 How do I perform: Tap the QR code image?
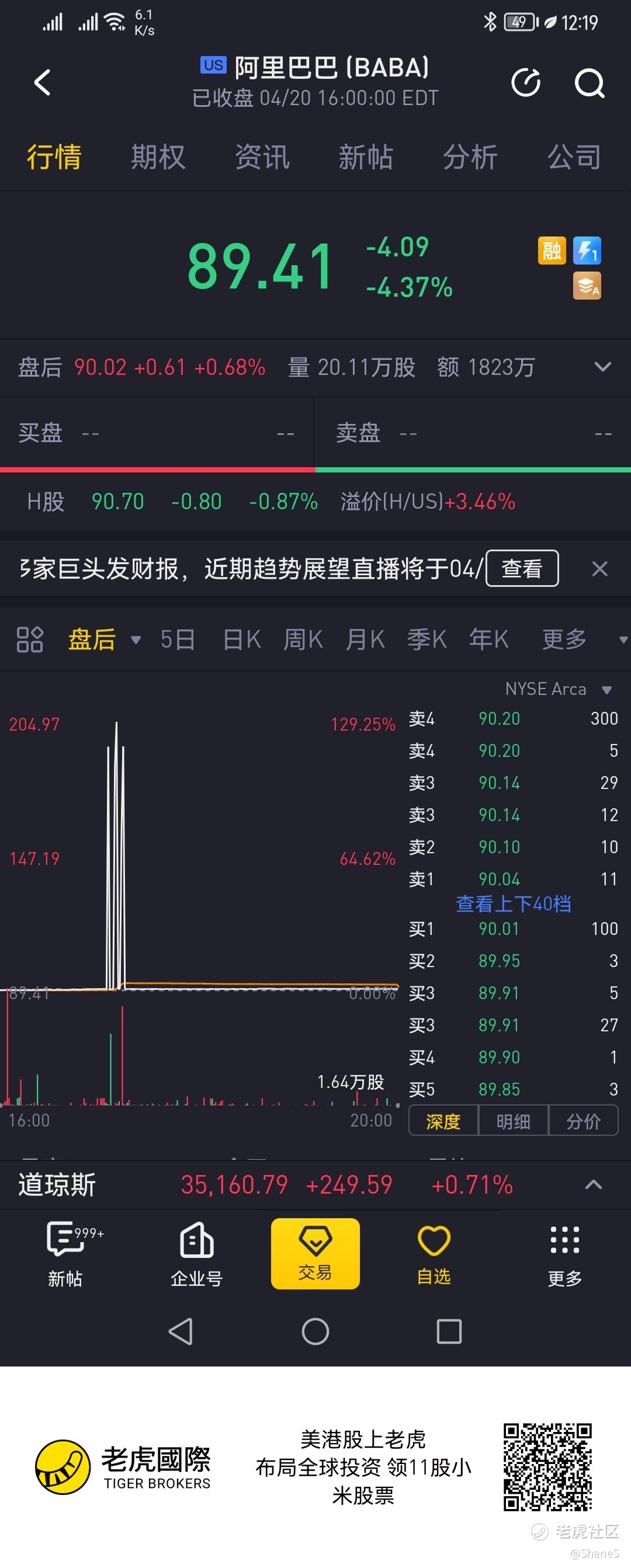click(547, 1467)
